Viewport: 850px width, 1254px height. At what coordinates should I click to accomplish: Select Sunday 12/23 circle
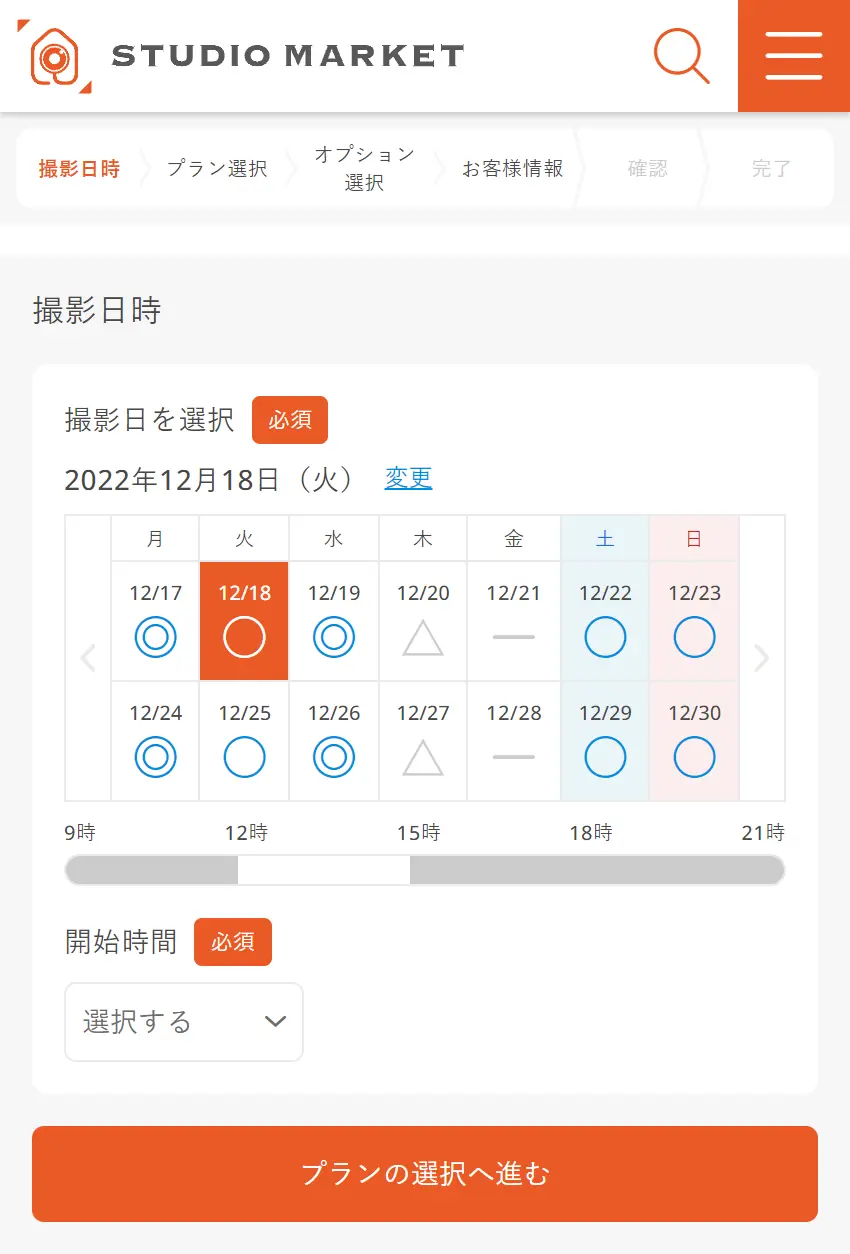[694, 621]
